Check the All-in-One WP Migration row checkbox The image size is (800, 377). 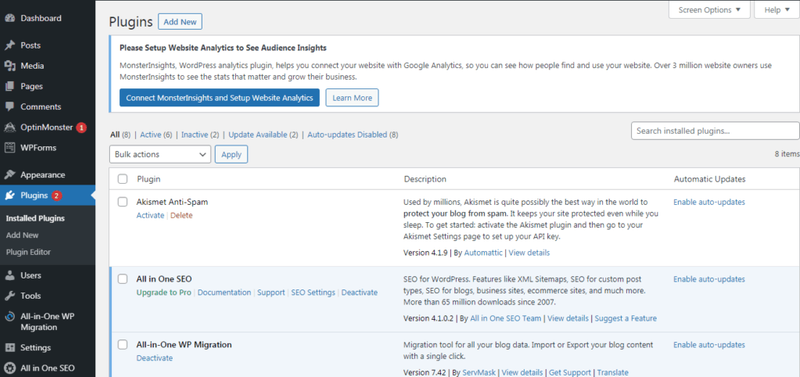[x=122, y=345]
